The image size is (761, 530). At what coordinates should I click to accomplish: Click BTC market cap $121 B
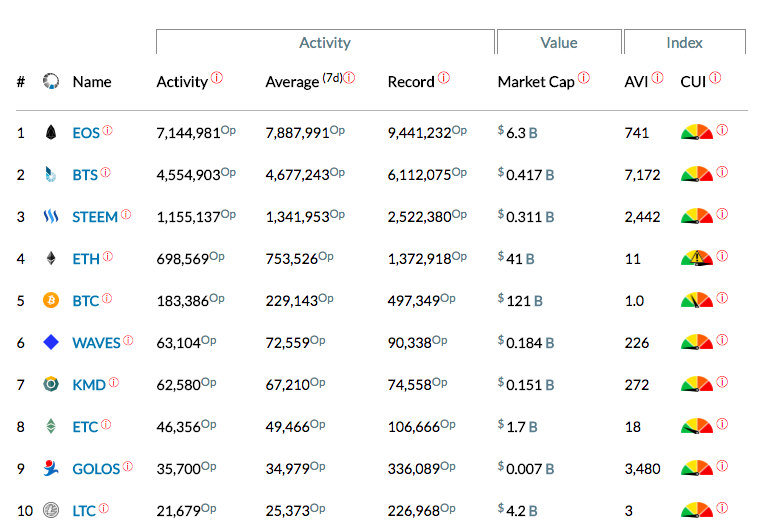coord(520,300)
